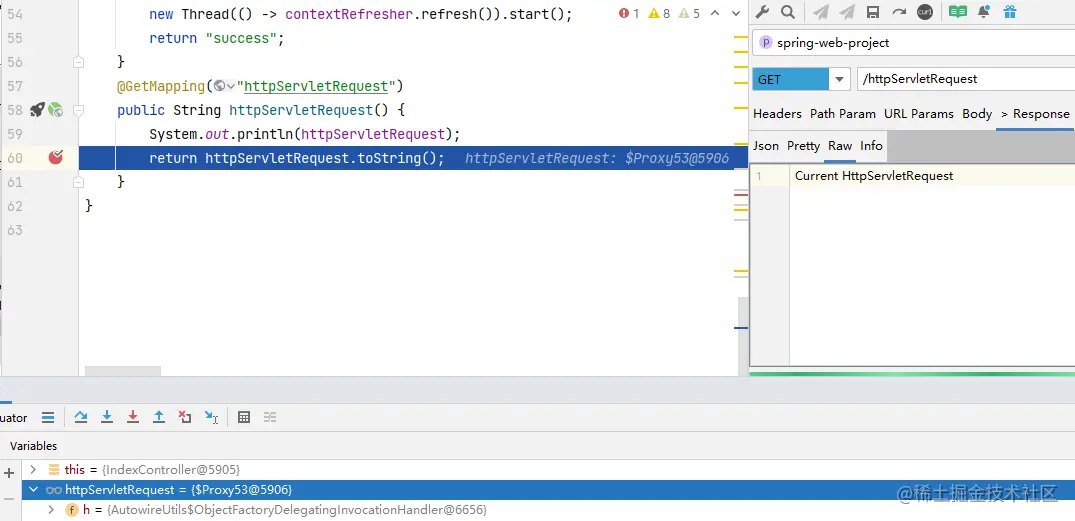This screenshot has height=521, width=1075.
Task: Toggle the breakpoint on line 60
Action: [x=56, y=158]
